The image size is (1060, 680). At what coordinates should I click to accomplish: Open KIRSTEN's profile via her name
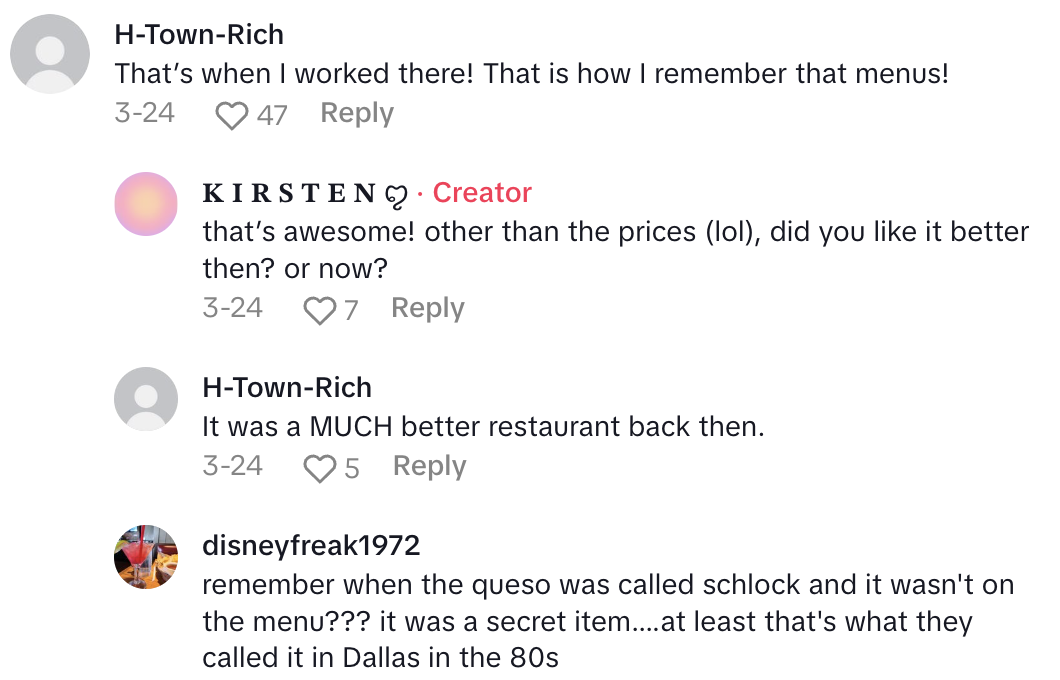[290, 193]
